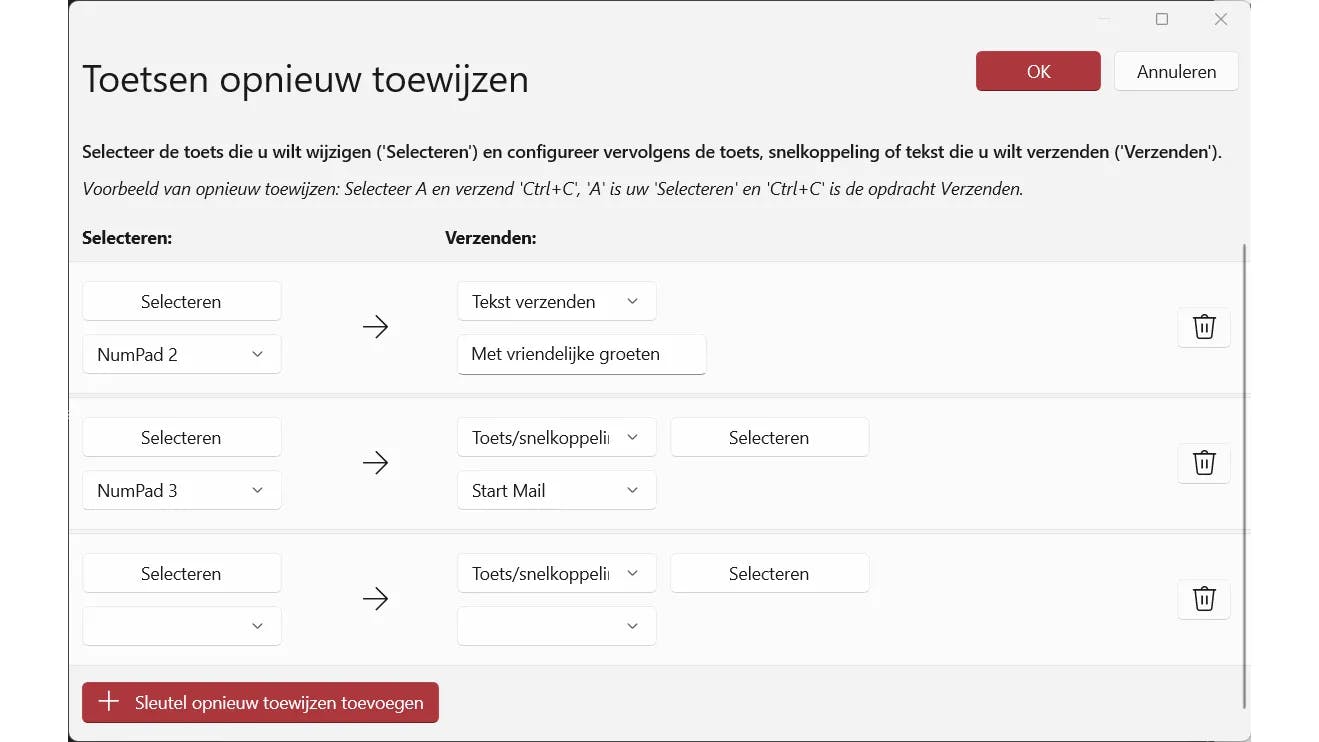The width and height of the screenshot is (1319, 742).
Task: Delete the NumPad 2 remapping row
Action: click(x=1204, y=327)
